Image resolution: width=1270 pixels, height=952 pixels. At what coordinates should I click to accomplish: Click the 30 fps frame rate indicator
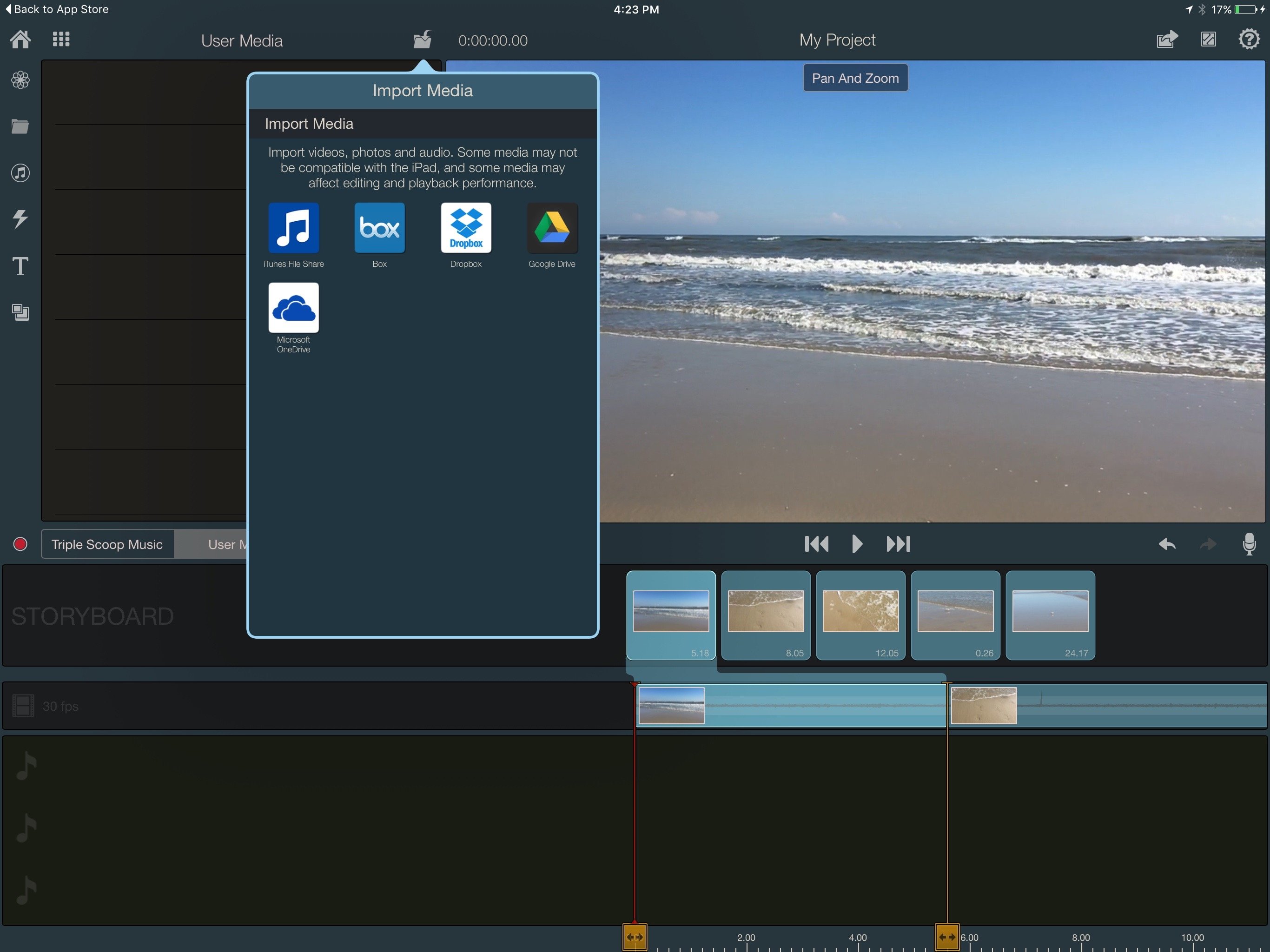tap(59, 705)
